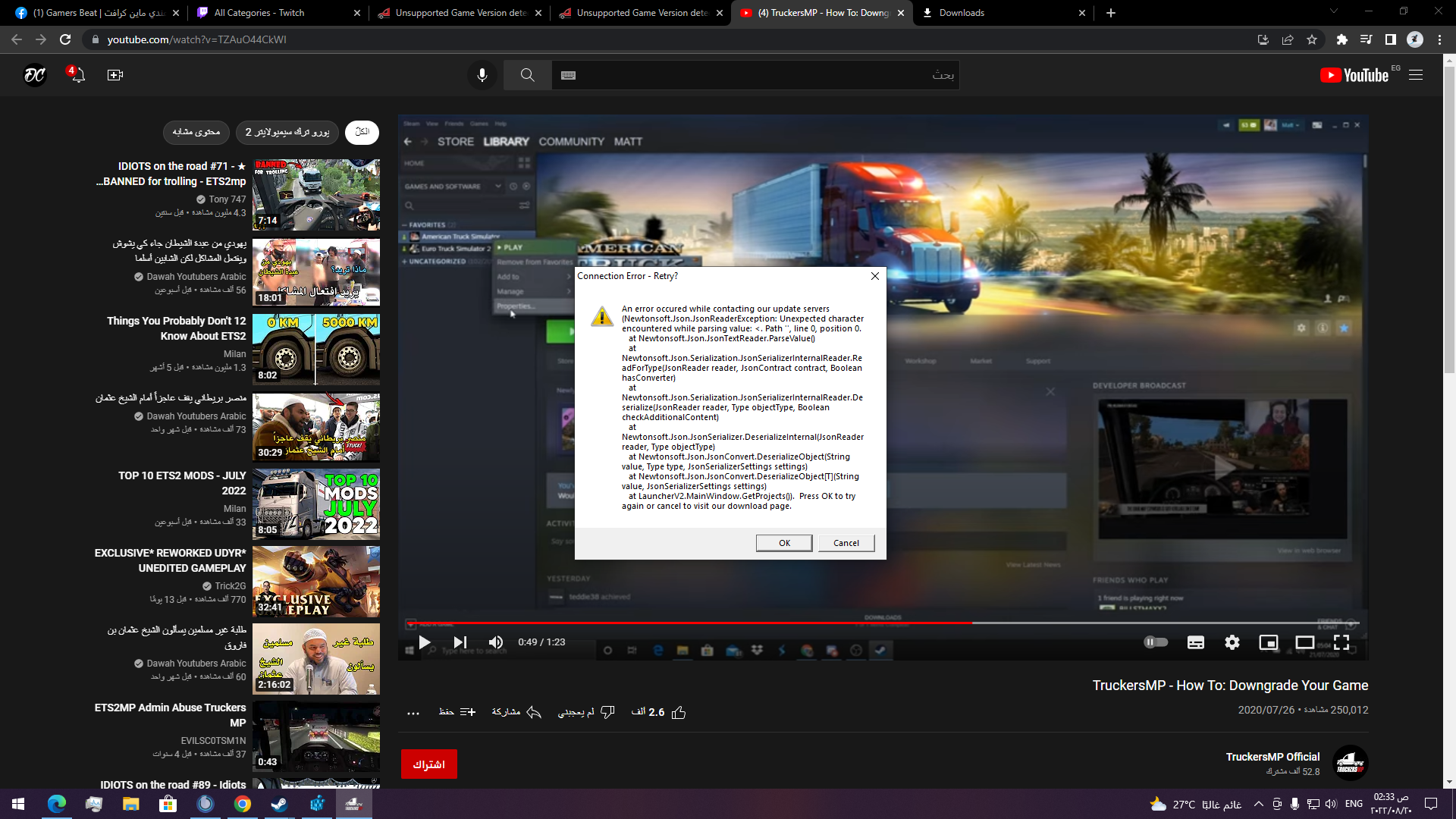1456x819 pixels.
Task: Show hidden system tray icons
Action: [x=1259, y=804]
